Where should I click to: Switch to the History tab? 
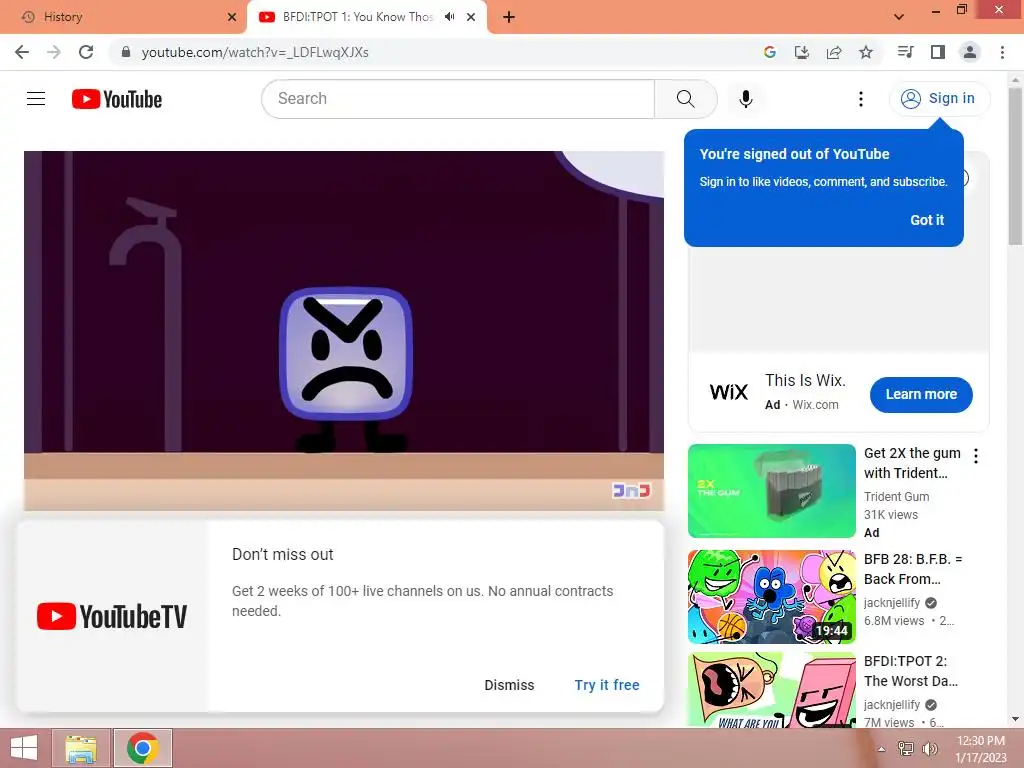click(x=123, y=17)
